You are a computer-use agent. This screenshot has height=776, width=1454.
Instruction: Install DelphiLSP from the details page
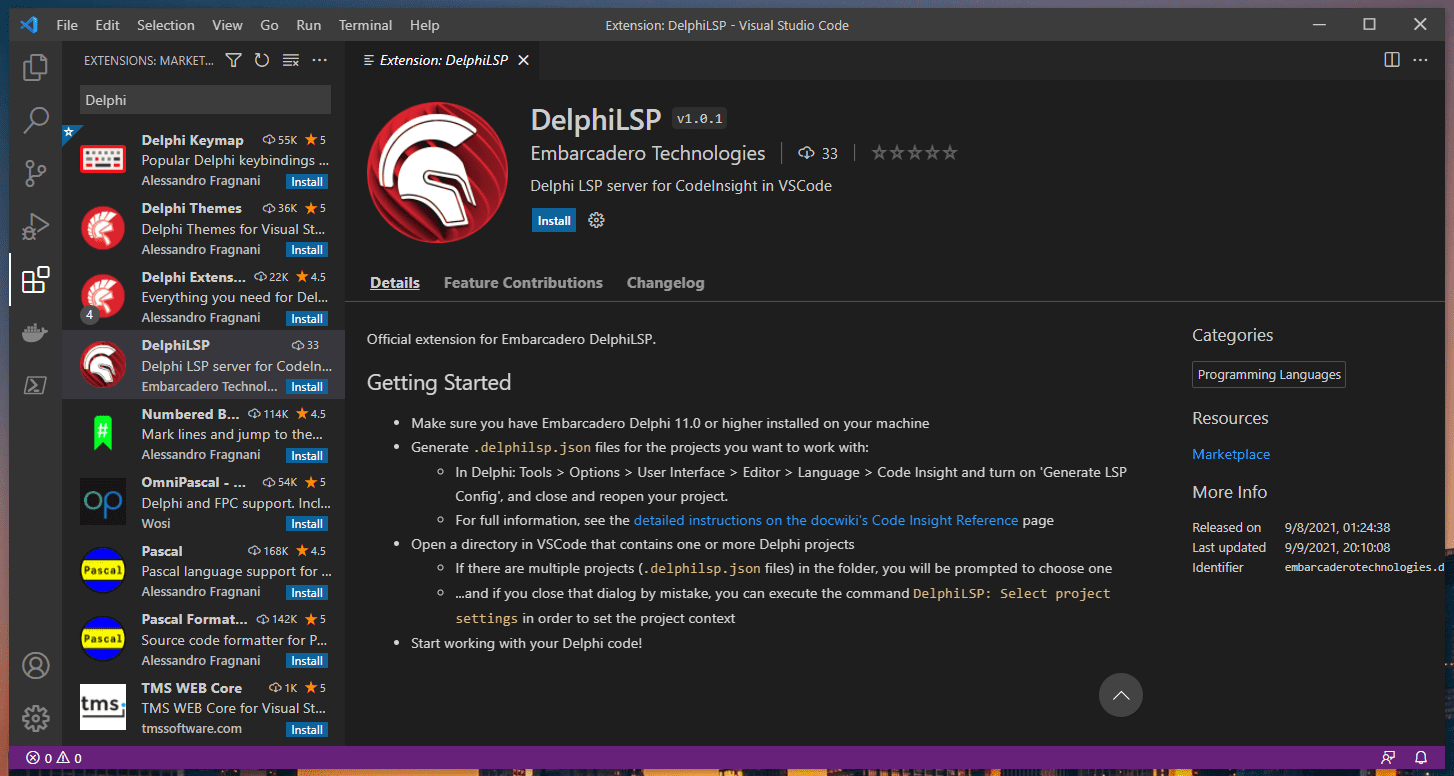coord(554,220)
